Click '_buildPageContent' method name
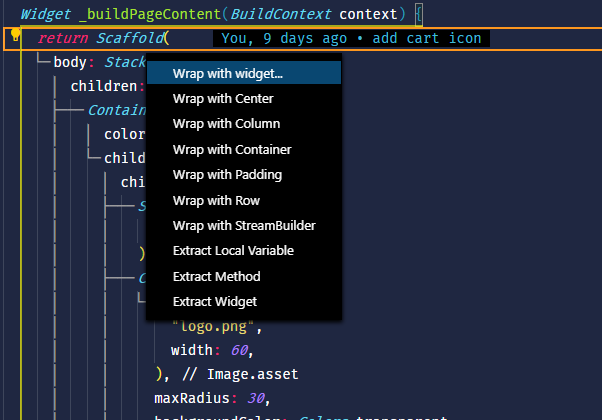The height and width of the screenshot is (420, 602). tap(149, 15)
